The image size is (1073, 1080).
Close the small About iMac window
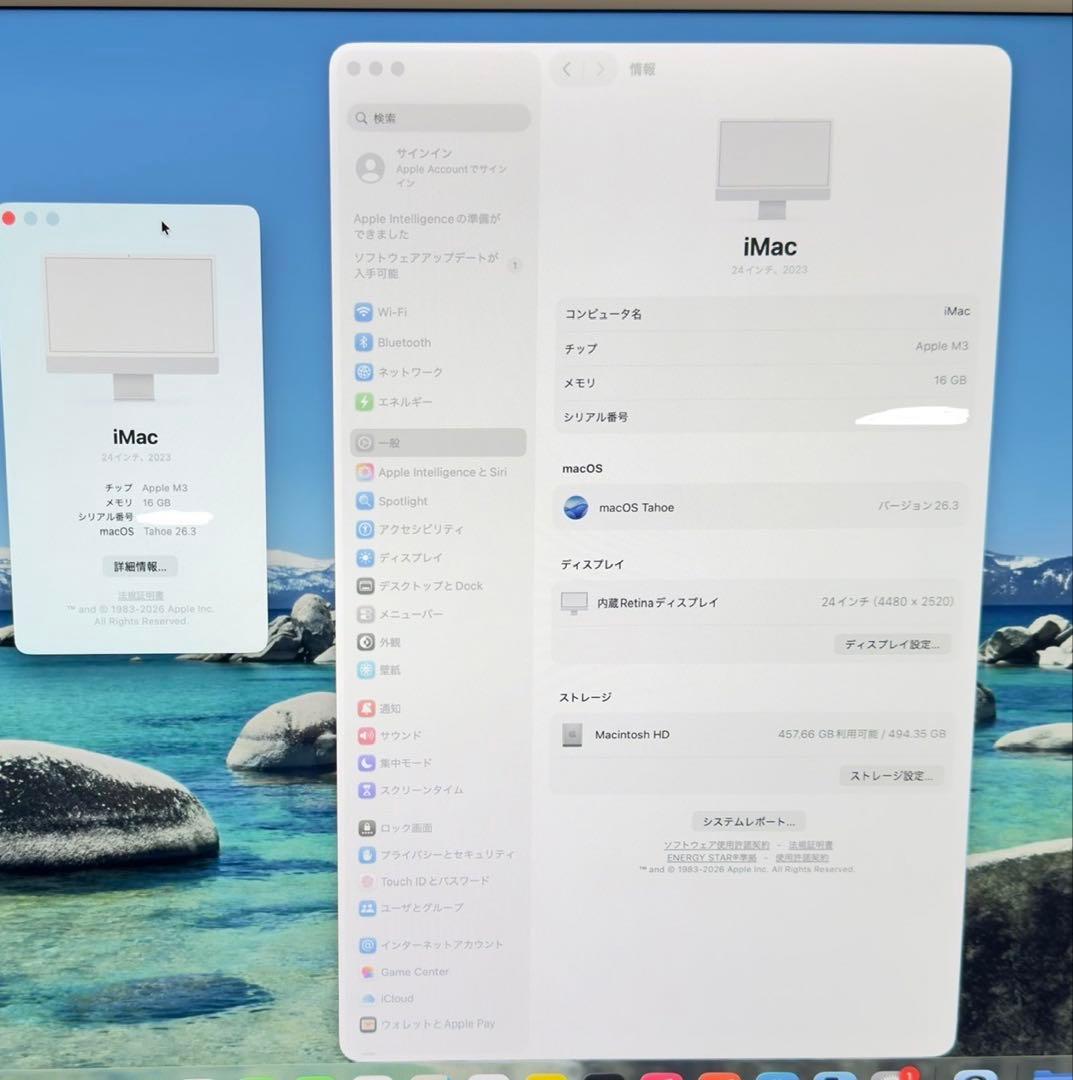(x=9, y=218)
